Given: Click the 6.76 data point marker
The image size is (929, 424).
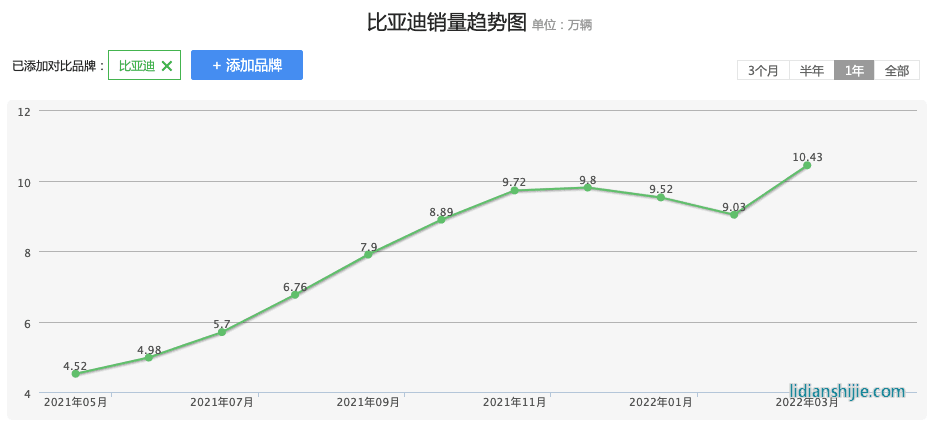Looking at the screenshot, I should click(x=295, y=295).
